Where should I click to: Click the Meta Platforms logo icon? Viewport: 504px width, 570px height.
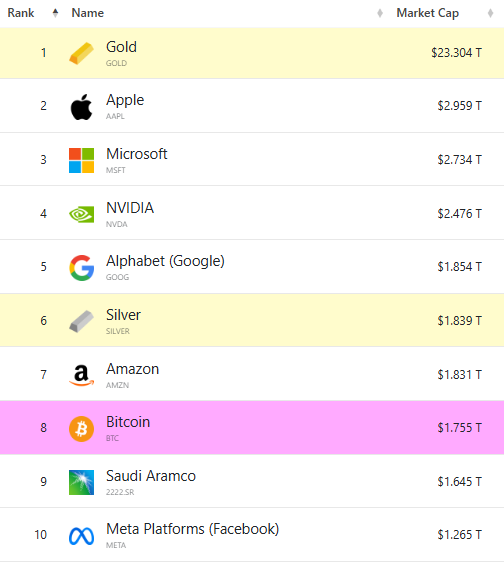[81, 536]
